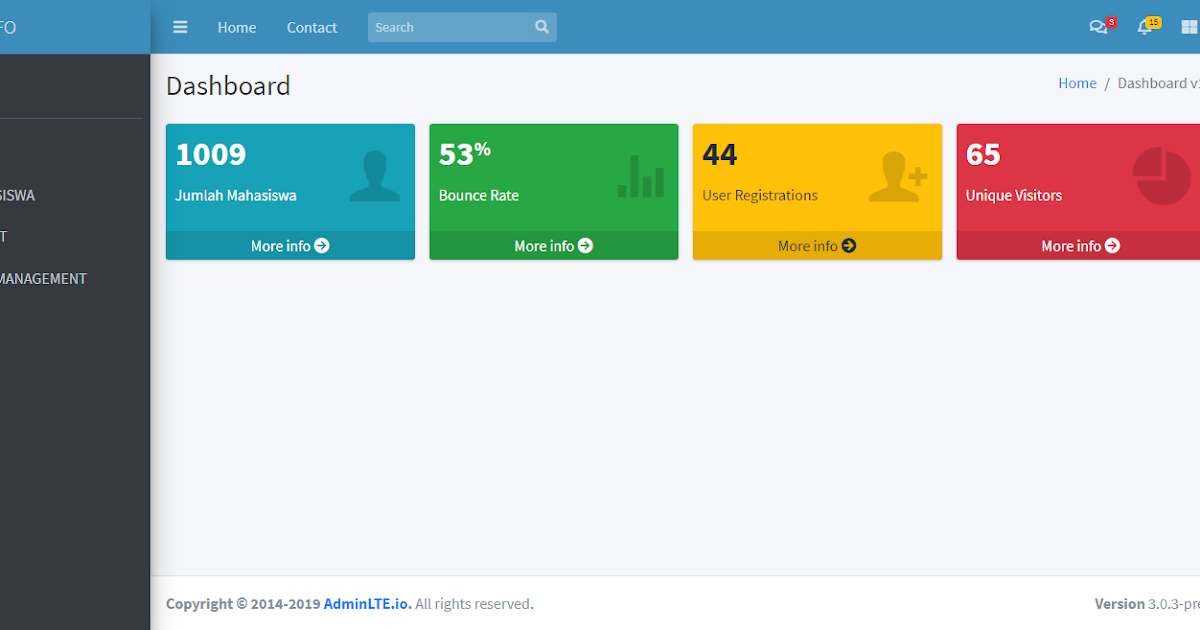Click the Home breadcrumb link
This screenshot has width=1200, height=630.
(1077, 83)
